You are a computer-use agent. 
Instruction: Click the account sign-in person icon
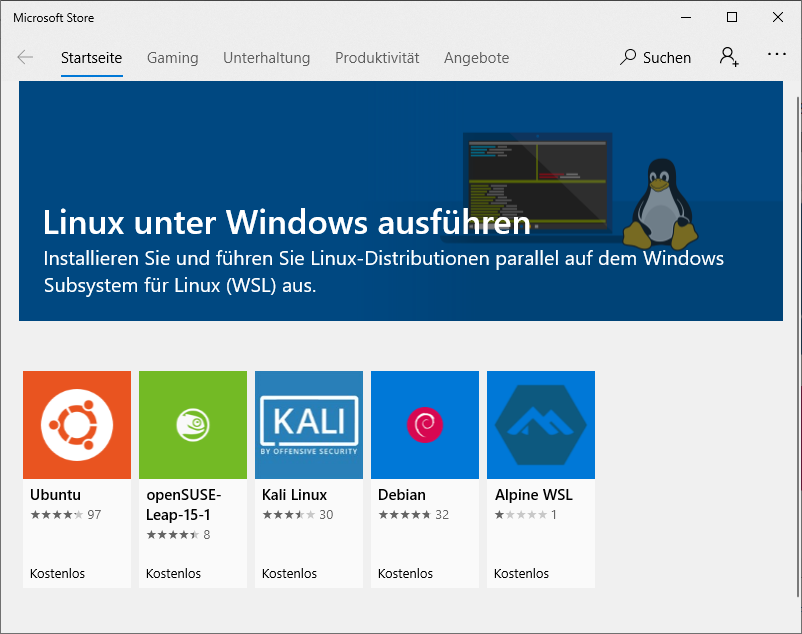[729, 56]
